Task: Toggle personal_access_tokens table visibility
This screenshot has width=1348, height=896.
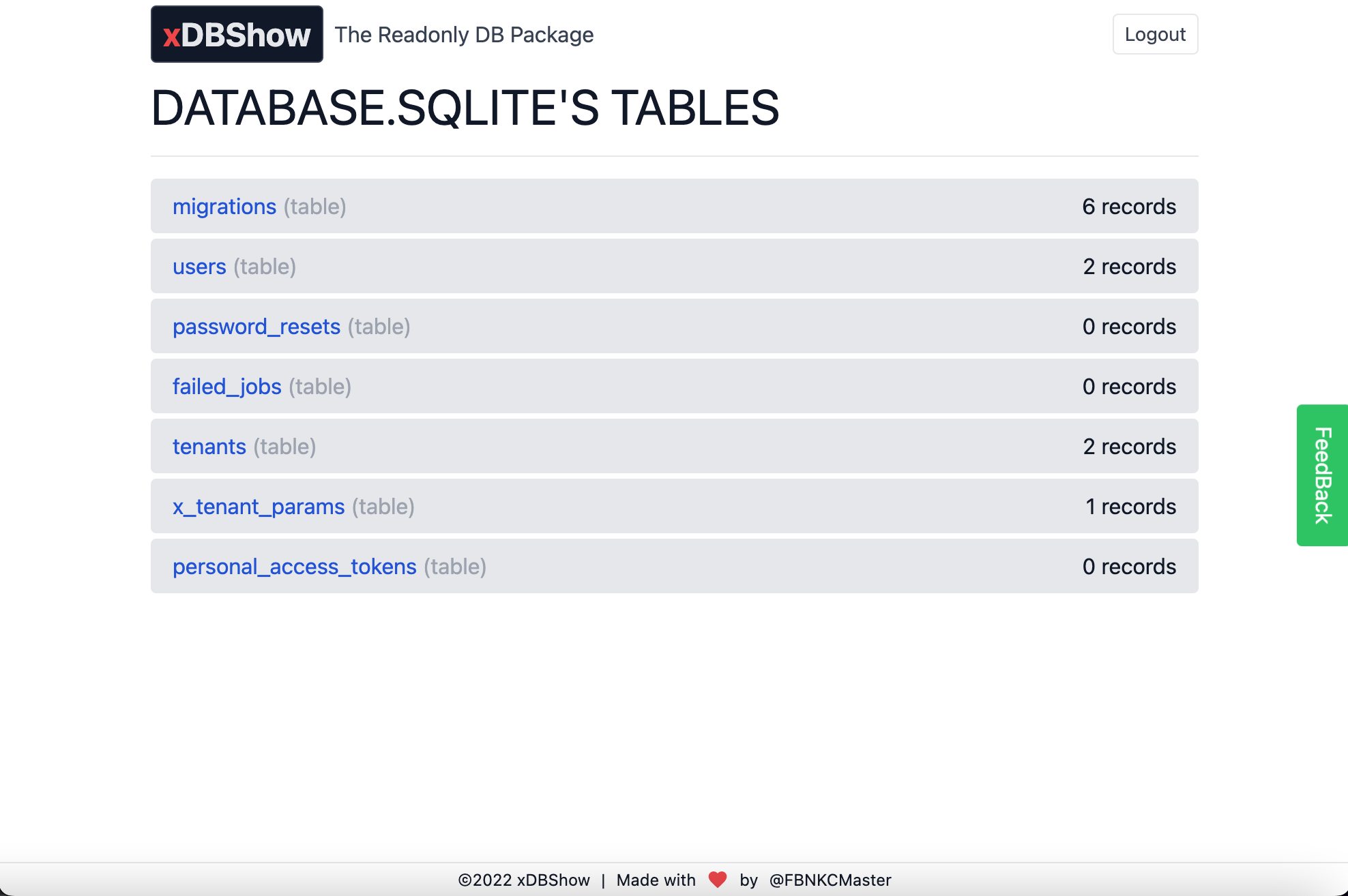Action: [x=674, y=566]
